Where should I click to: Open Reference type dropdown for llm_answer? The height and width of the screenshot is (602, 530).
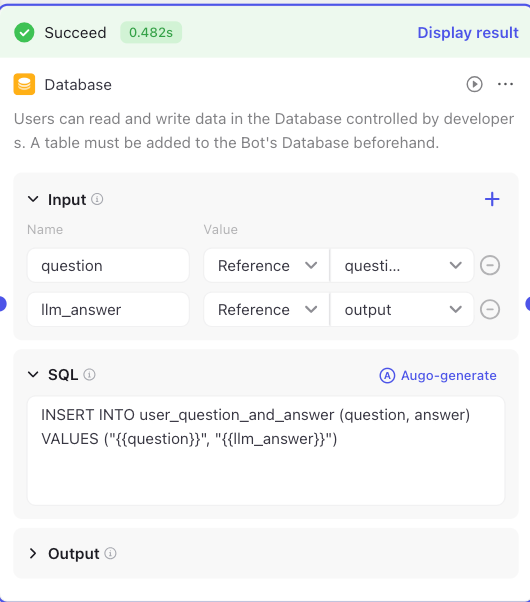pyautogui.click(x=267, y=309)
